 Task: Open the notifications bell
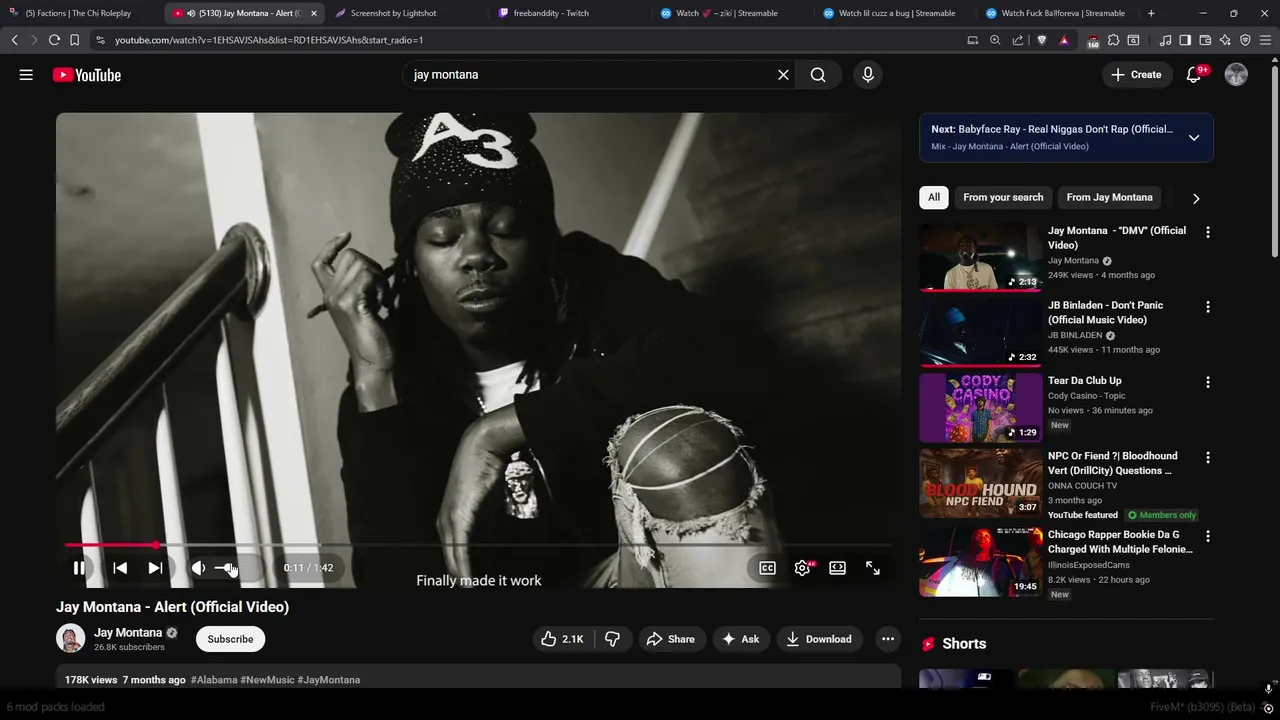click(x=1193, y=75)
